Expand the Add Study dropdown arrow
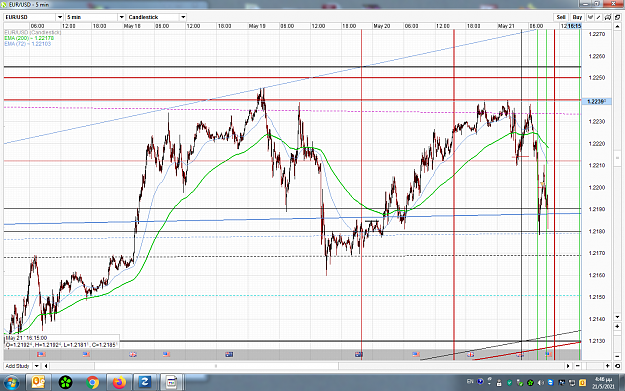 37,366
